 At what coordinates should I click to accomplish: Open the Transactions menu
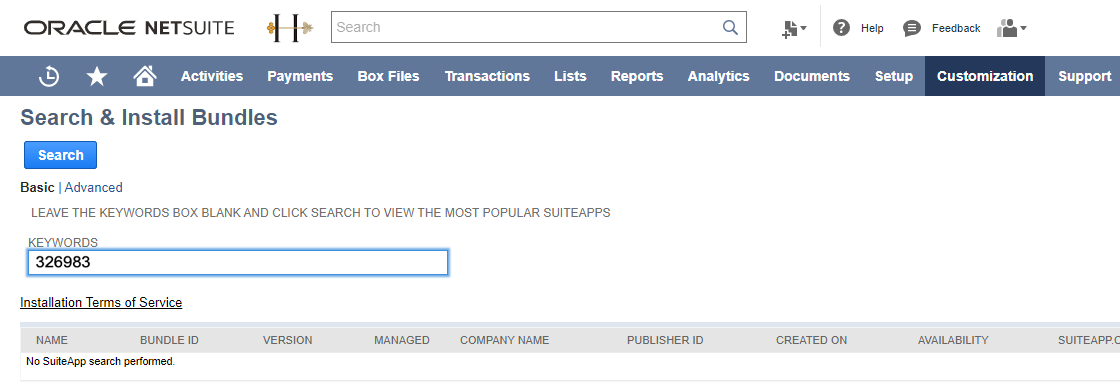click(x=487, y=76)
